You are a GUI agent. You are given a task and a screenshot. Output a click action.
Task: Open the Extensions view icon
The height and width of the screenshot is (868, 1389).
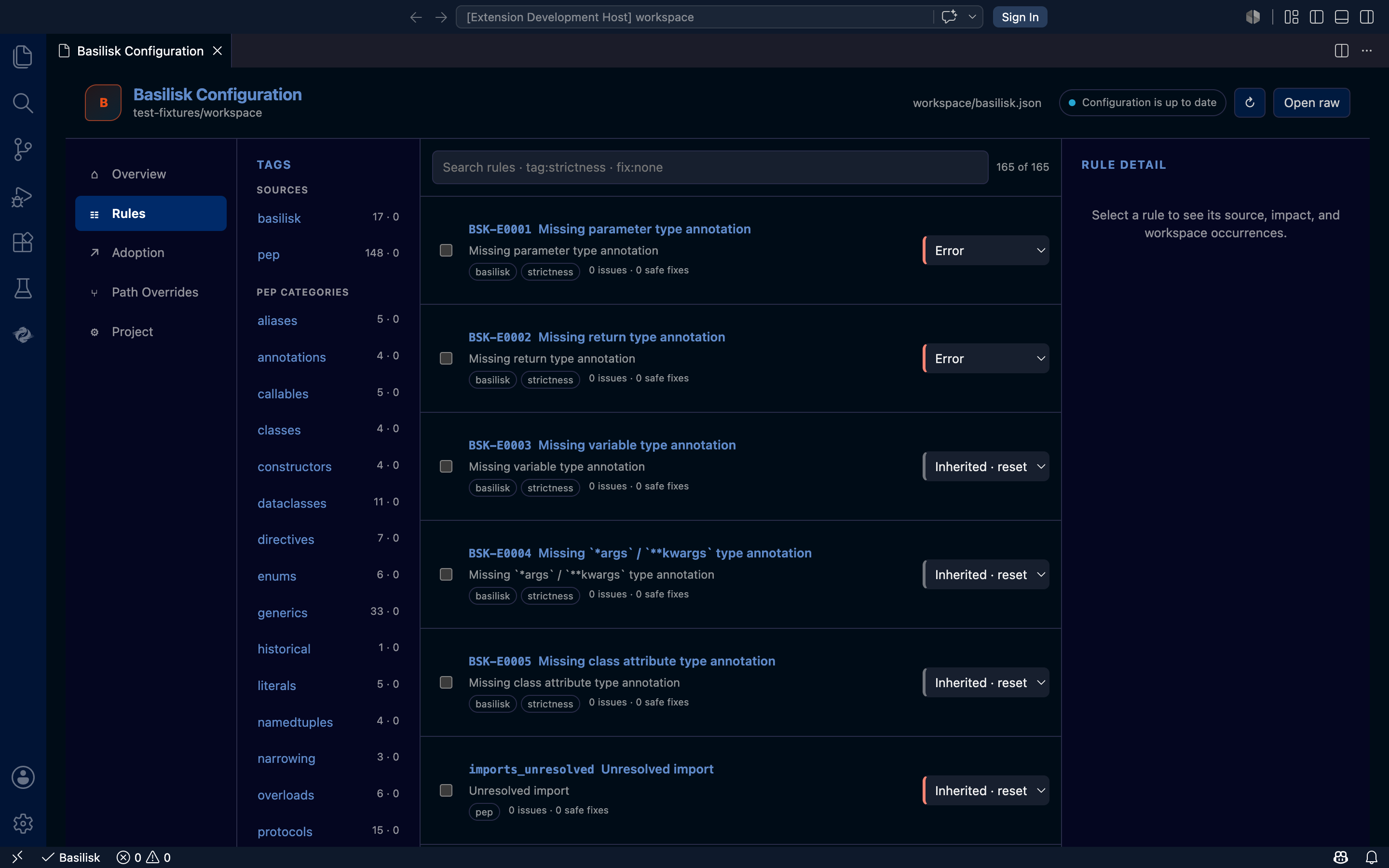23,242
